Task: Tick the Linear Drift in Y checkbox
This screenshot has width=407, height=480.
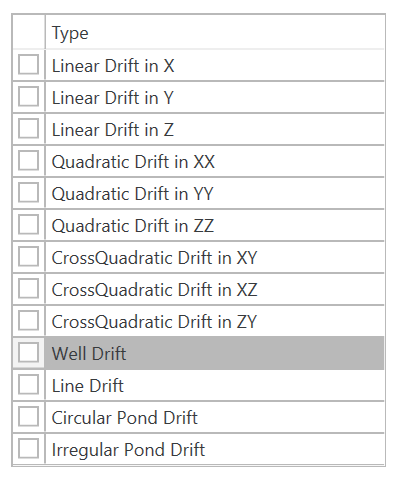Action: click(28, 97)
